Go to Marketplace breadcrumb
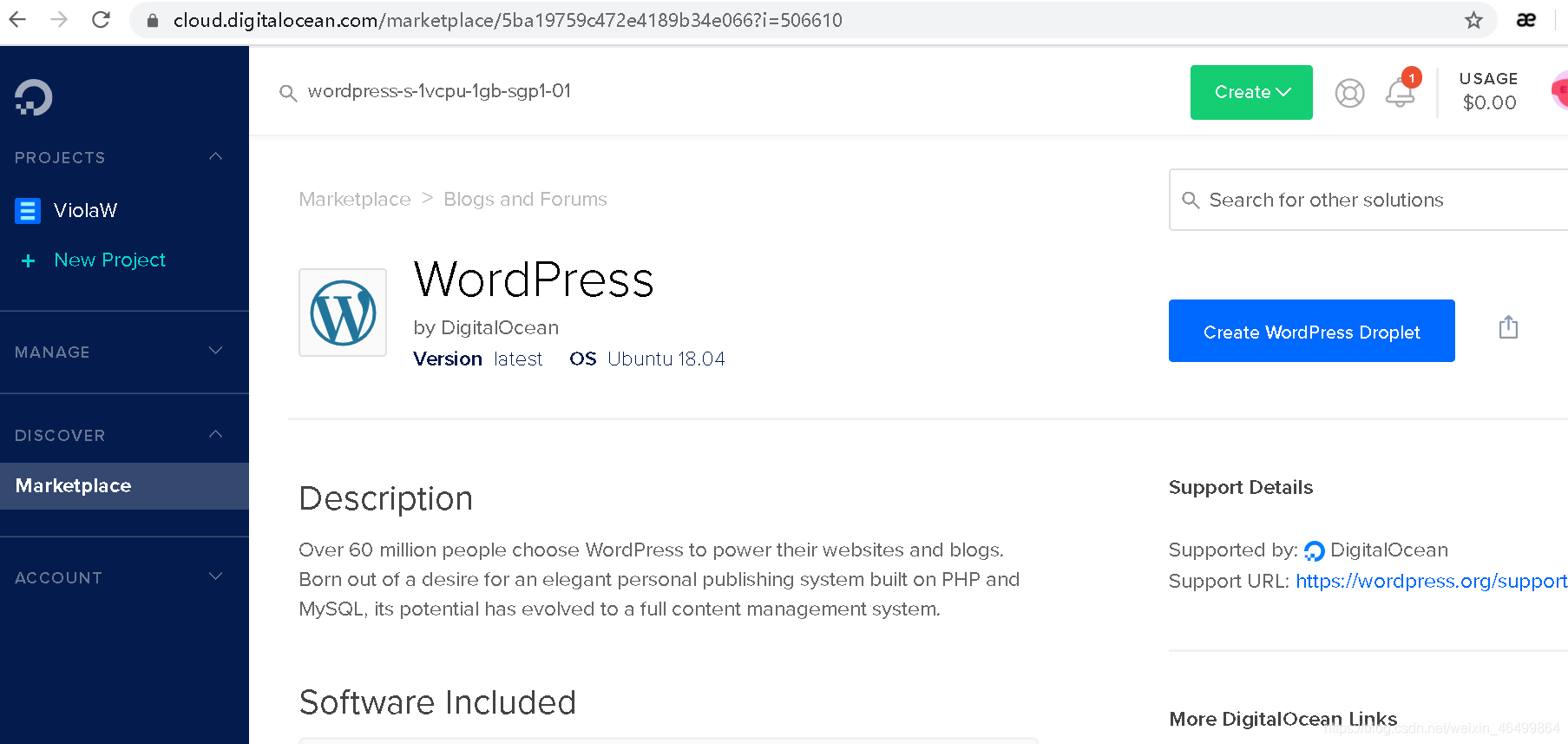1568x744 pixels. coord(355,200)
